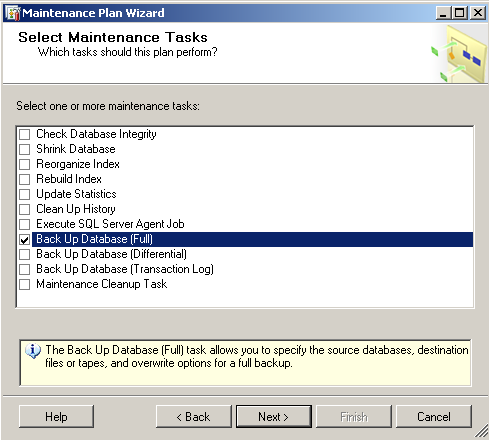Screen dimensions: 489x440
Task: Open the Help button
Action: coord(56,416)
